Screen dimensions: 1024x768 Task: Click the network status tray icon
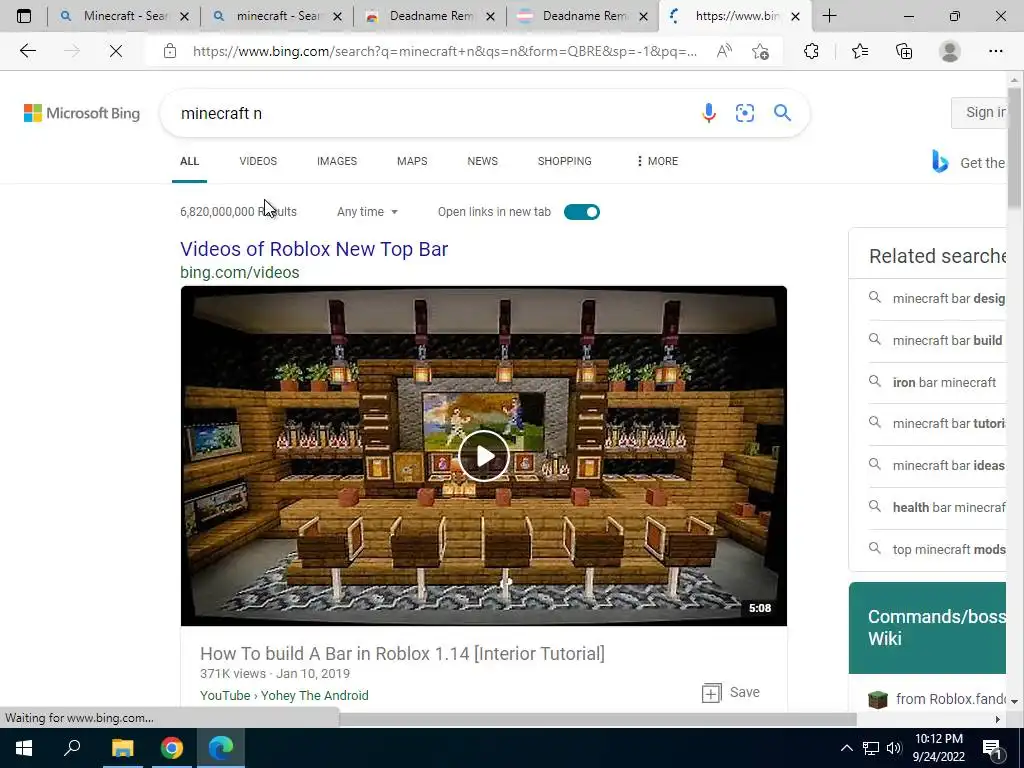(x=871, y=748)
